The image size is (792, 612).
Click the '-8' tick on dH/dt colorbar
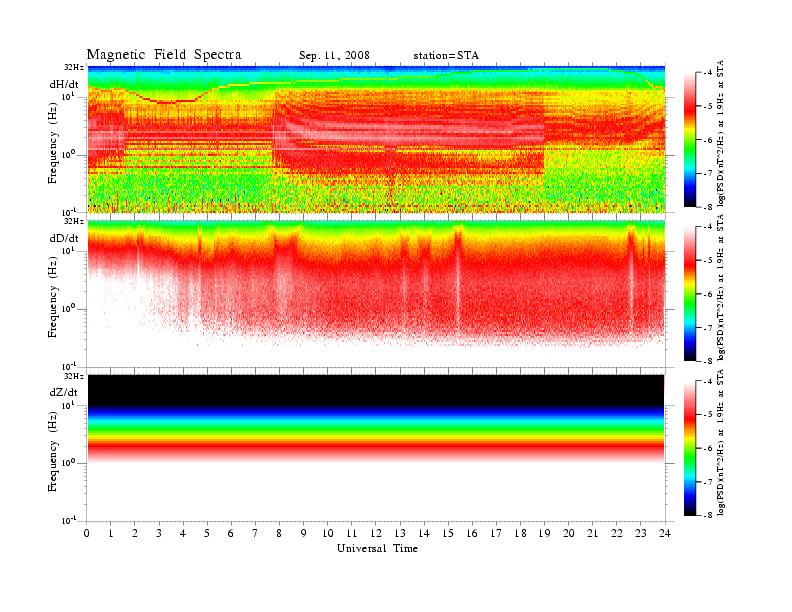point(708,207)
